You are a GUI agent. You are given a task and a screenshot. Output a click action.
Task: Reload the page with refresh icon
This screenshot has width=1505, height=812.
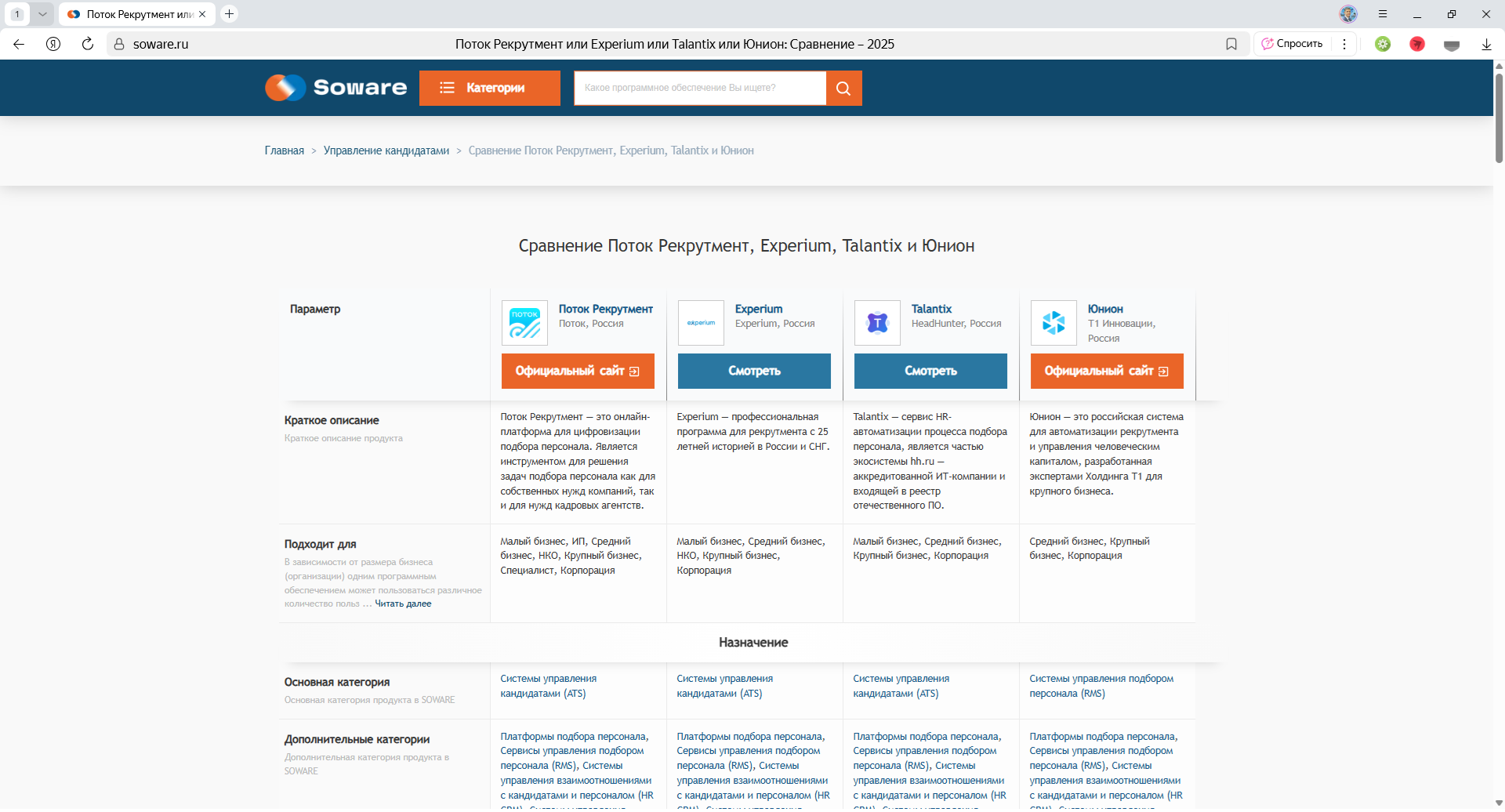[x=88, y=44]
